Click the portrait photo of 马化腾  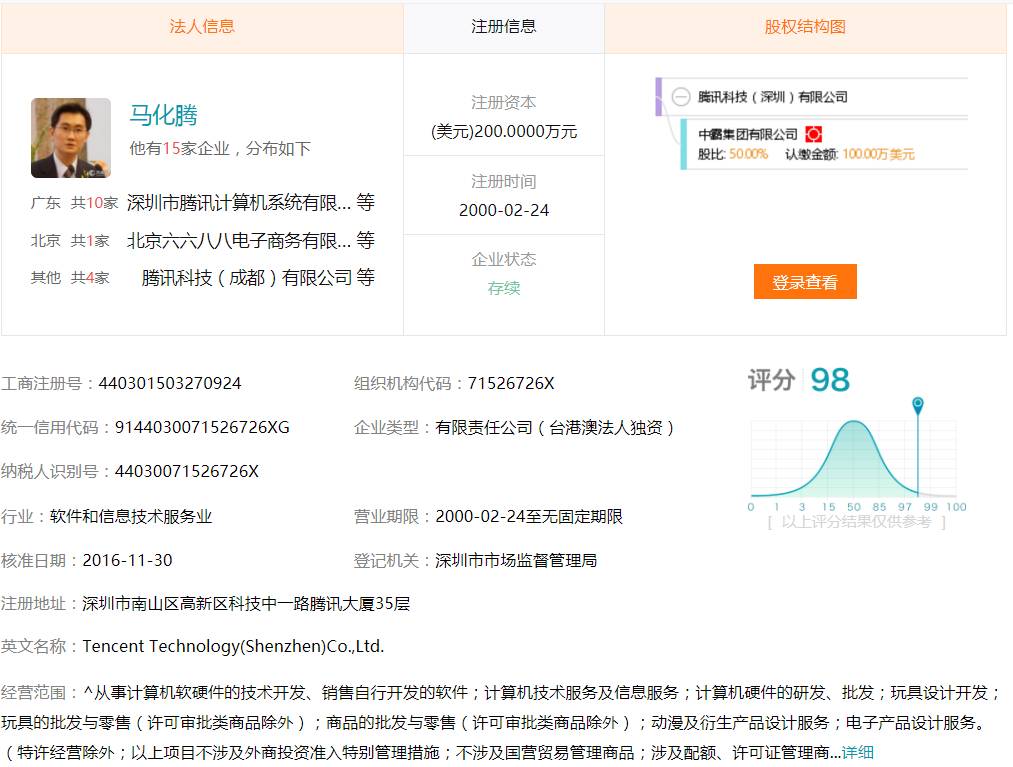click(71, 138)
